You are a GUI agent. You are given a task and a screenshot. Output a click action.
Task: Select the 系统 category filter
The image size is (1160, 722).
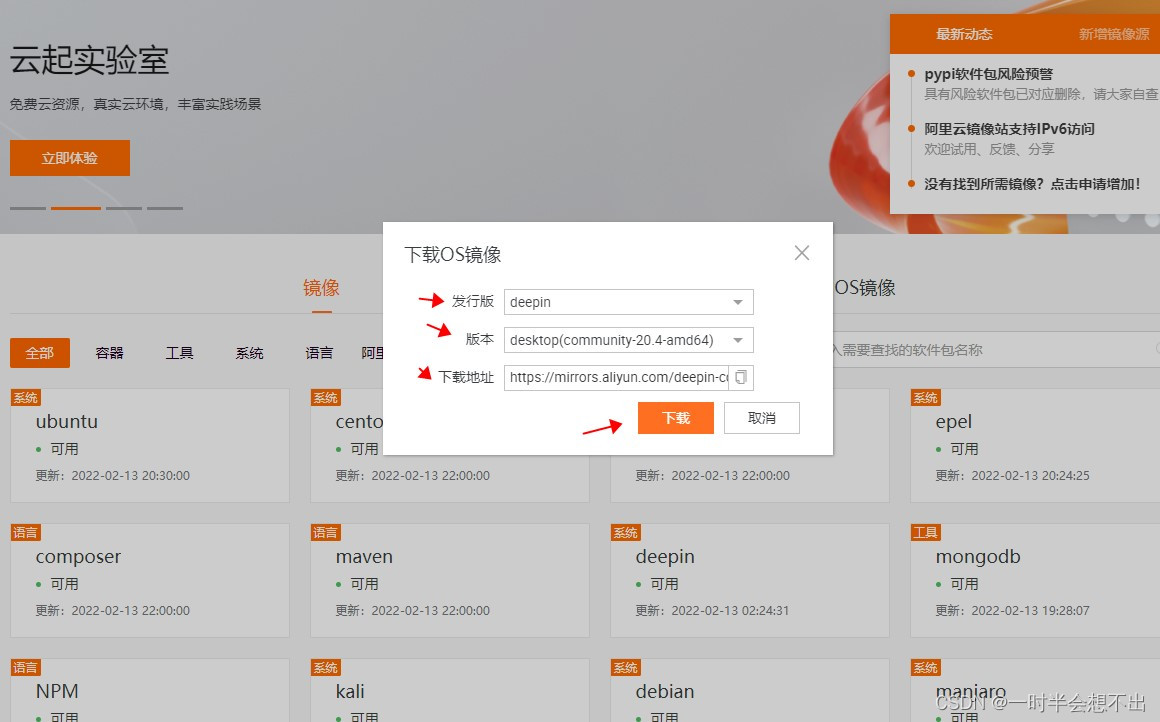(249, 353)
